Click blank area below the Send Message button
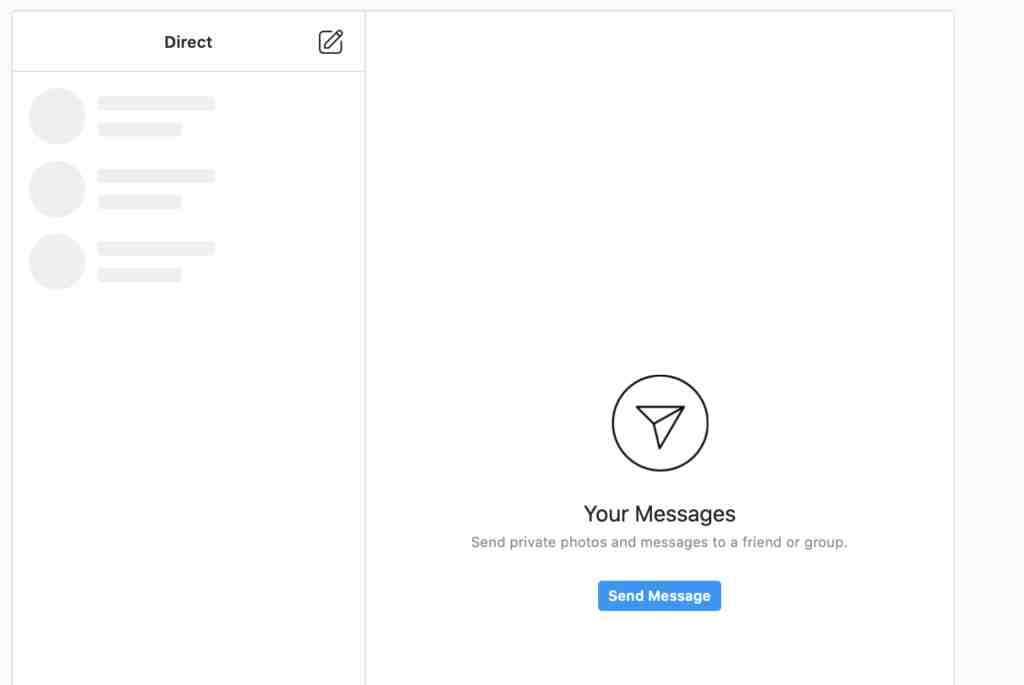Image resolution: width=1024 pixels, height=685 pixels. 660,650
